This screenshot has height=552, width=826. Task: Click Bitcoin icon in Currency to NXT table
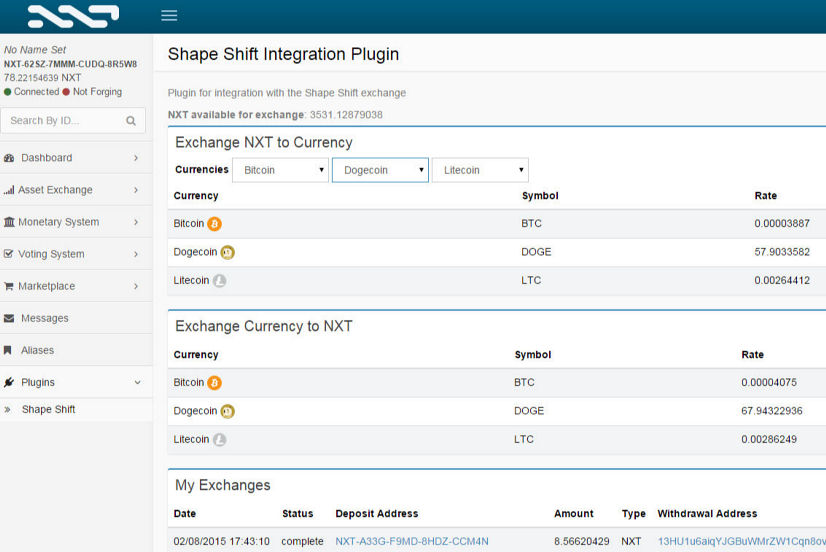(x=214, y=383)
